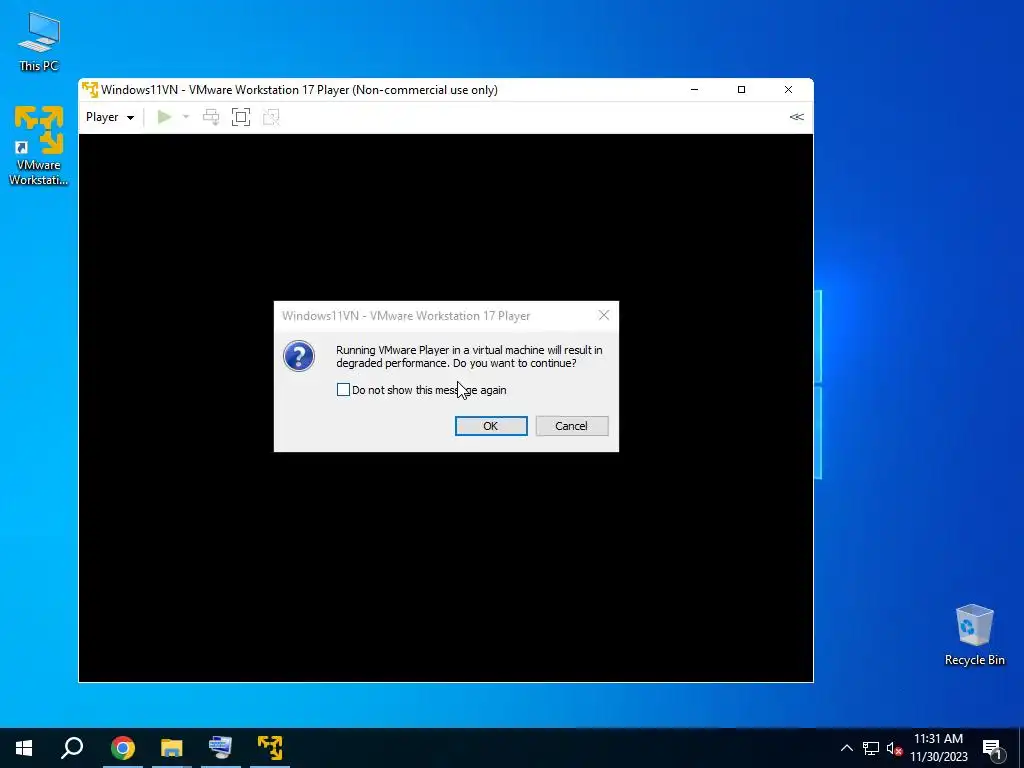
Task: Close the VMware Player window
Action: [788, 89]
